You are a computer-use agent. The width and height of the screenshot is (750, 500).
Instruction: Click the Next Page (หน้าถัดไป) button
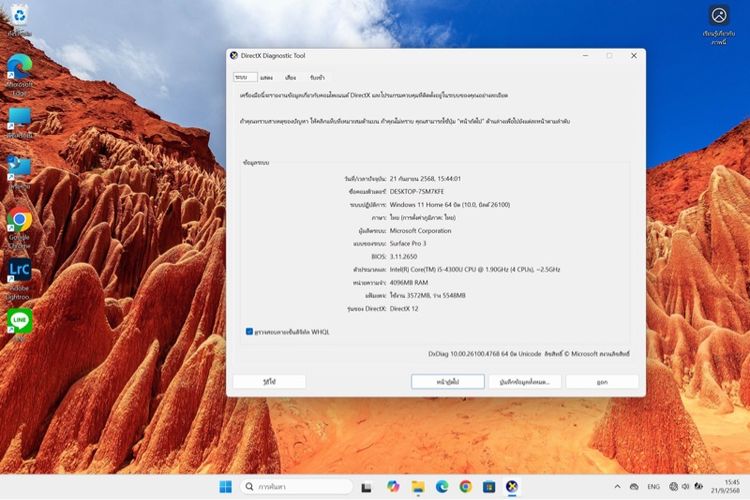(448, 382)
